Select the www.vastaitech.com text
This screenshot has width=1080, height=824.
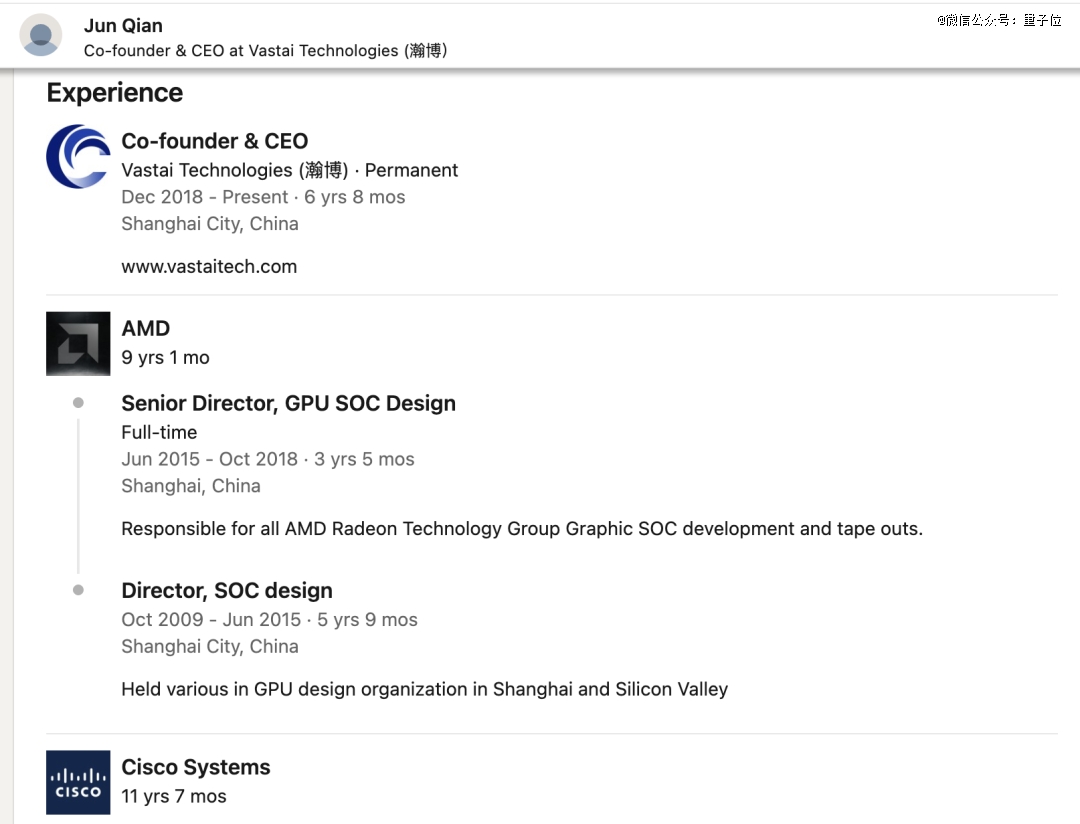point(209,267)
